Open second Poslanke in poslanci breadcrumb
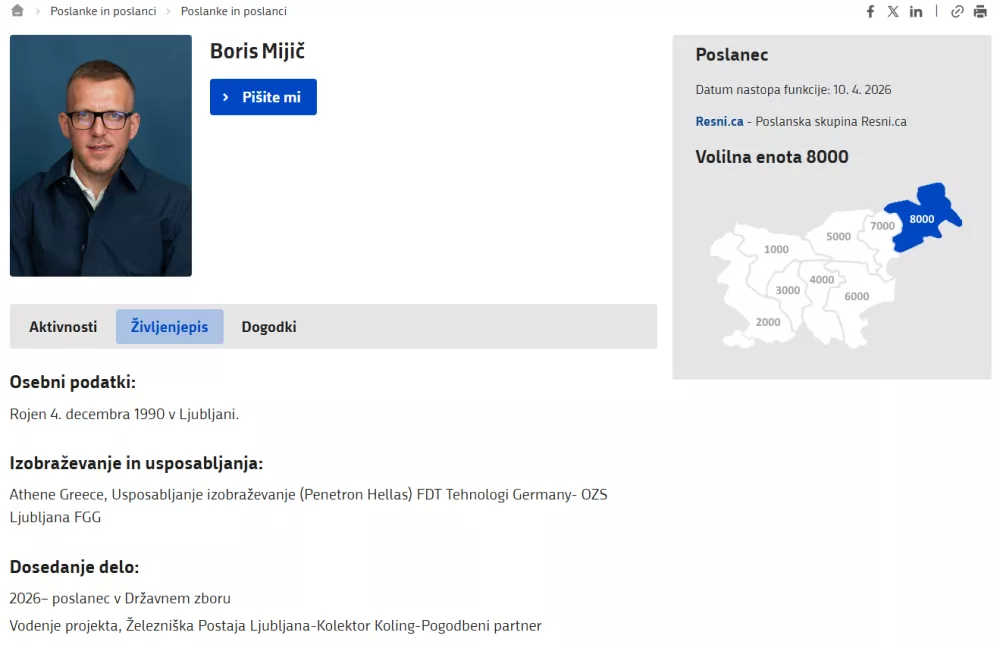1000x645 pixels. point(233,11)
